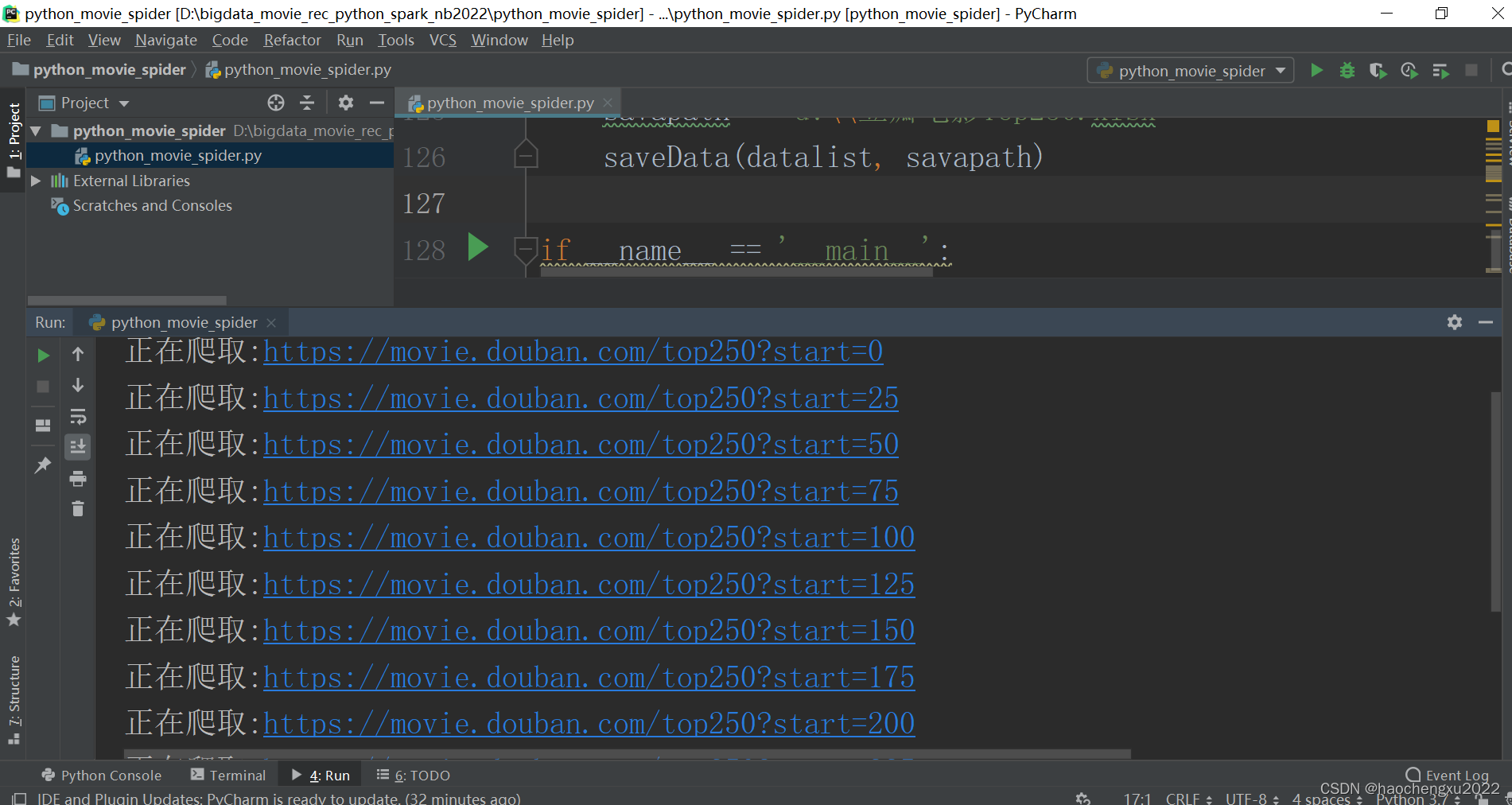
Task: Close the python_movie_spider.py editor tab
Action: (608, 103)
